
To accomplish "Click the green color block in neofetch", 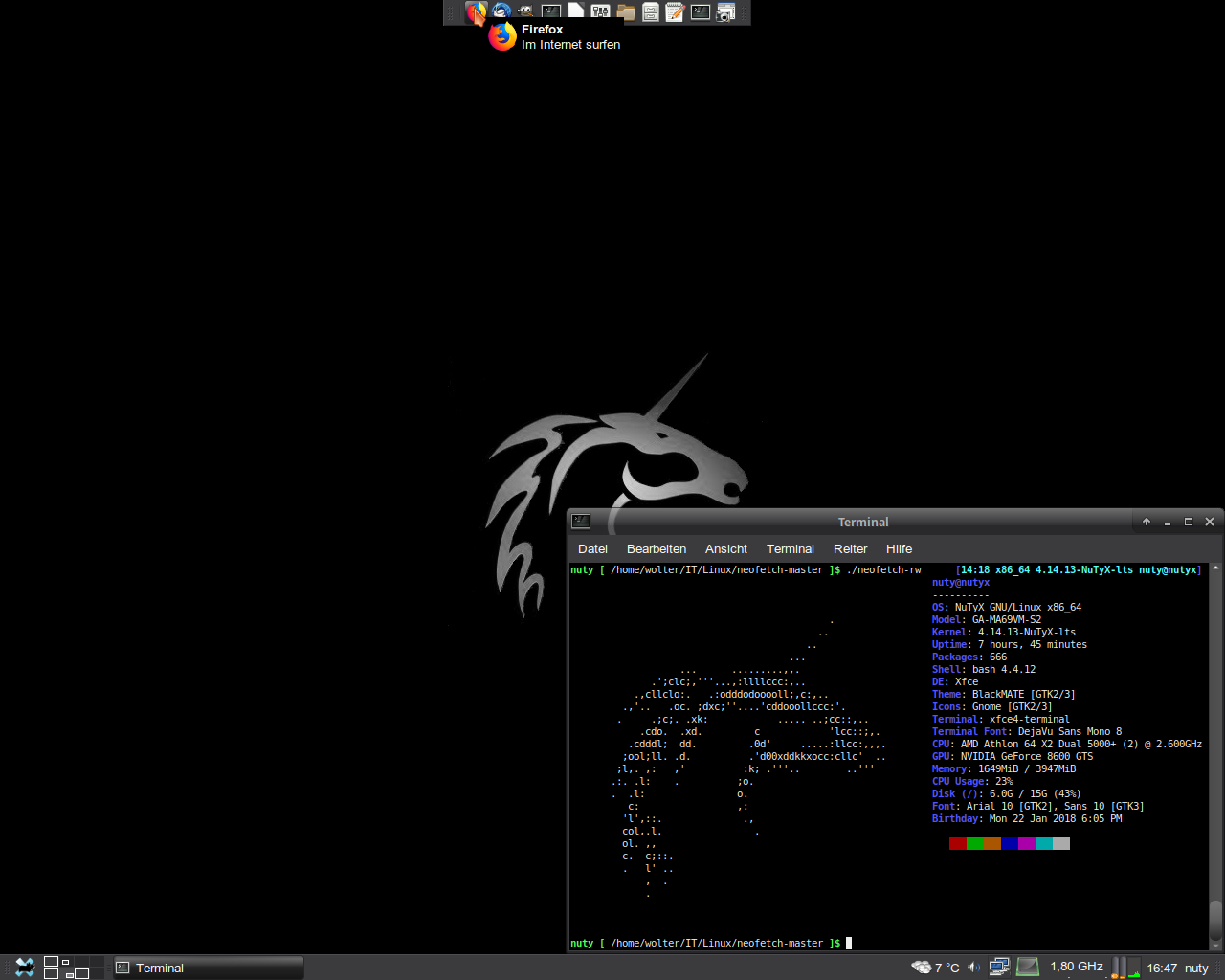I will coord(975,843).
